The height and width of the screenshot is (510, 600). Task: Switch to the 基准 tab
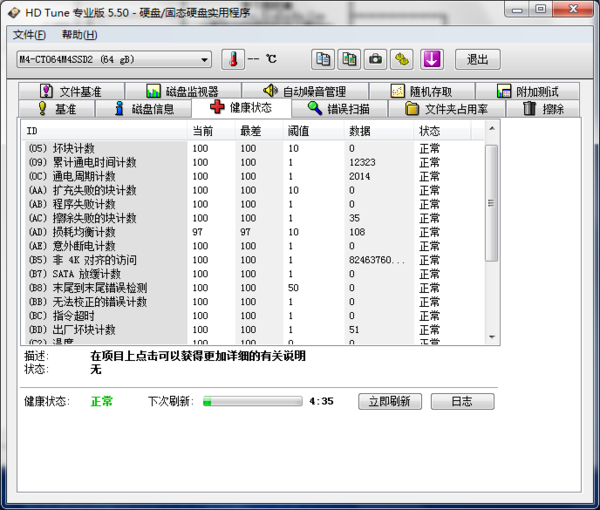57,109
